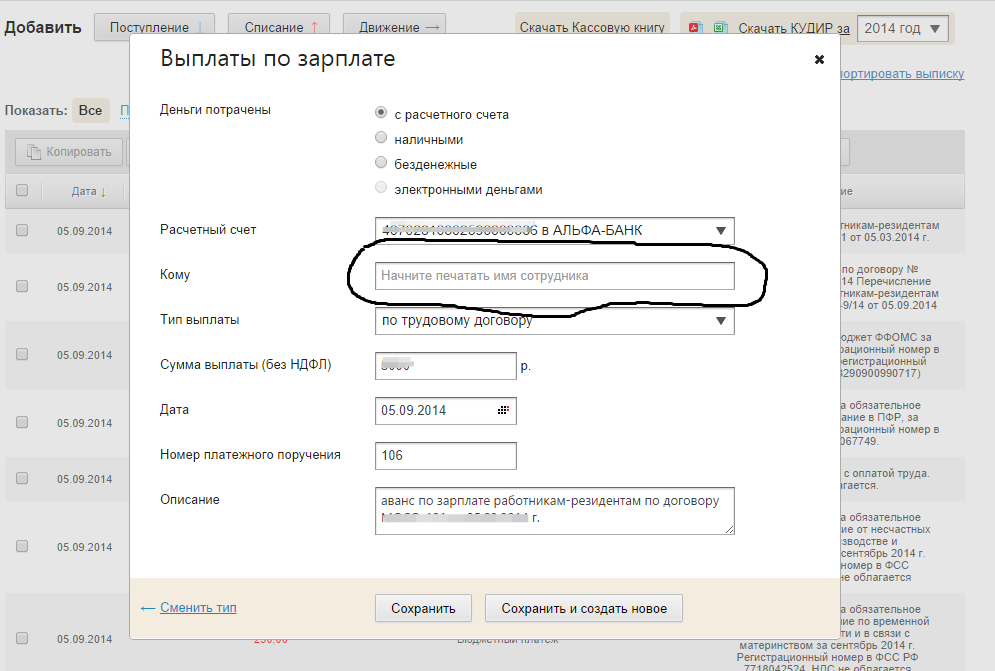Viewport: 995px width, 671px height.
Task: Select the Все filter tab
Action: pyautogui.click(x=90, y=110)
